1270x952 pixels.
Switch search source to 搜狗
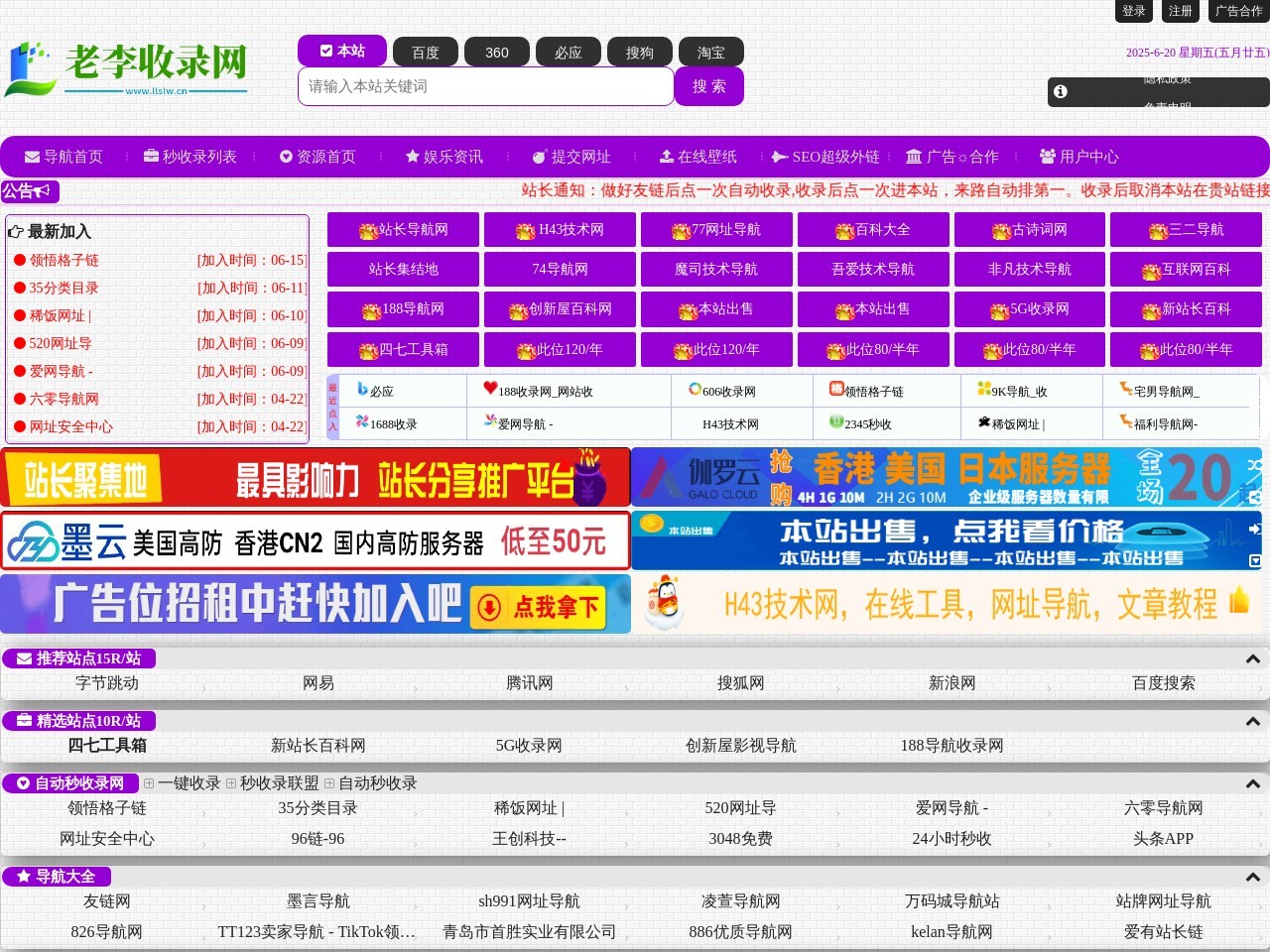pyautogui.click(x=640, y=53)
